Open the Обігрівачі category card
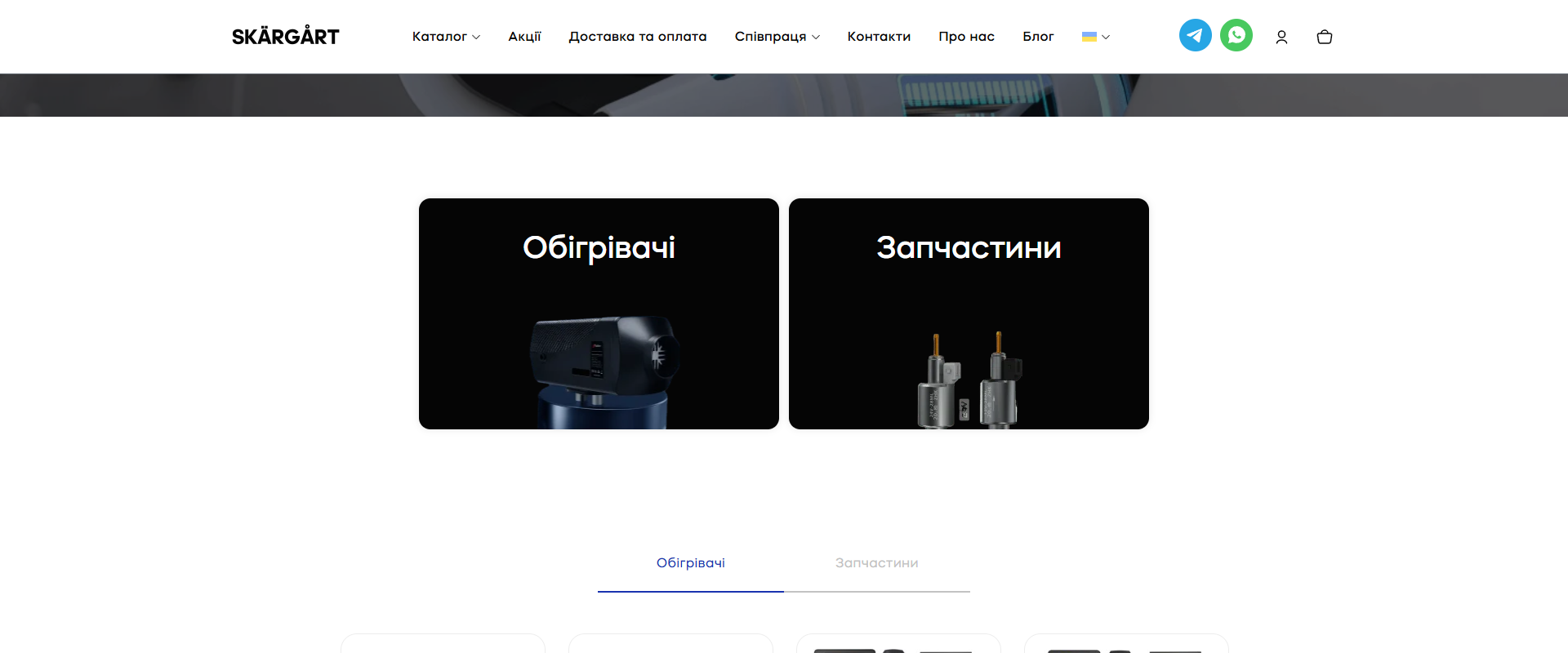Image resolution: width=1568 pixels, height=653 pixels. click(599, 313)
